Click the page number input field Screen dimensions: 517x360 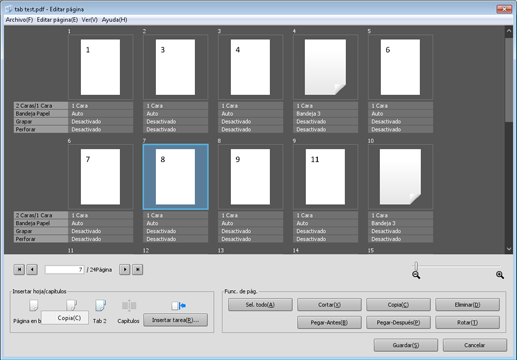[x=64, y=269]
